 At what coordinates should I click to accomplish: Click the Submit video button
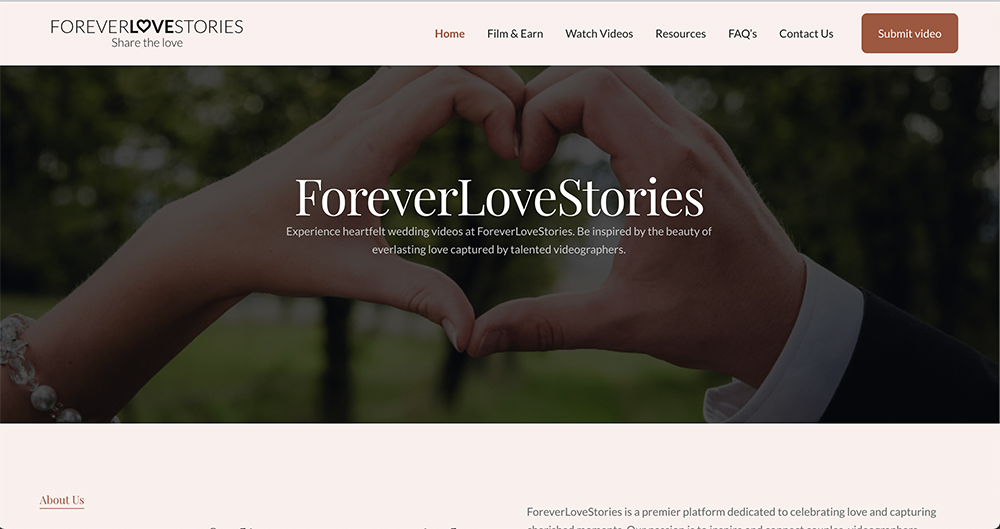pos(909,33)
